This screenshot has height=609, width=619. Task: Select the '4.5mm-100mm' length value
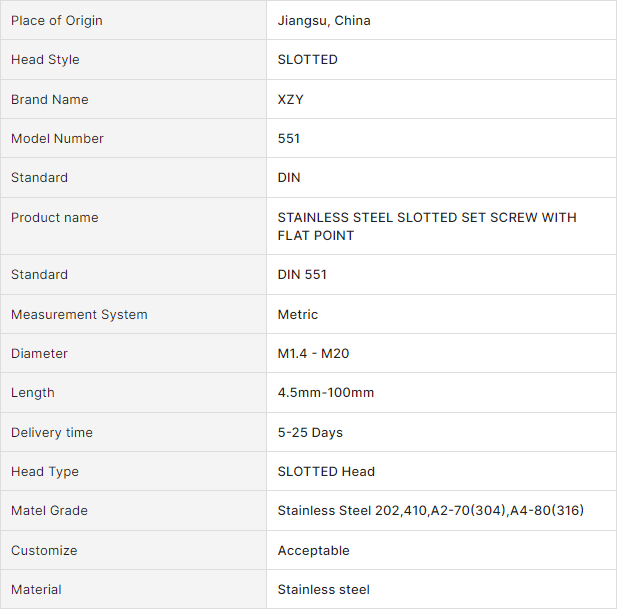(326, 393)
